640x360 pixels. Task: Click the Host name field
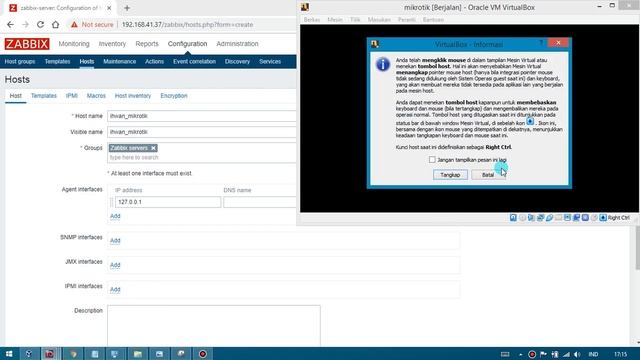coord(202,116)
